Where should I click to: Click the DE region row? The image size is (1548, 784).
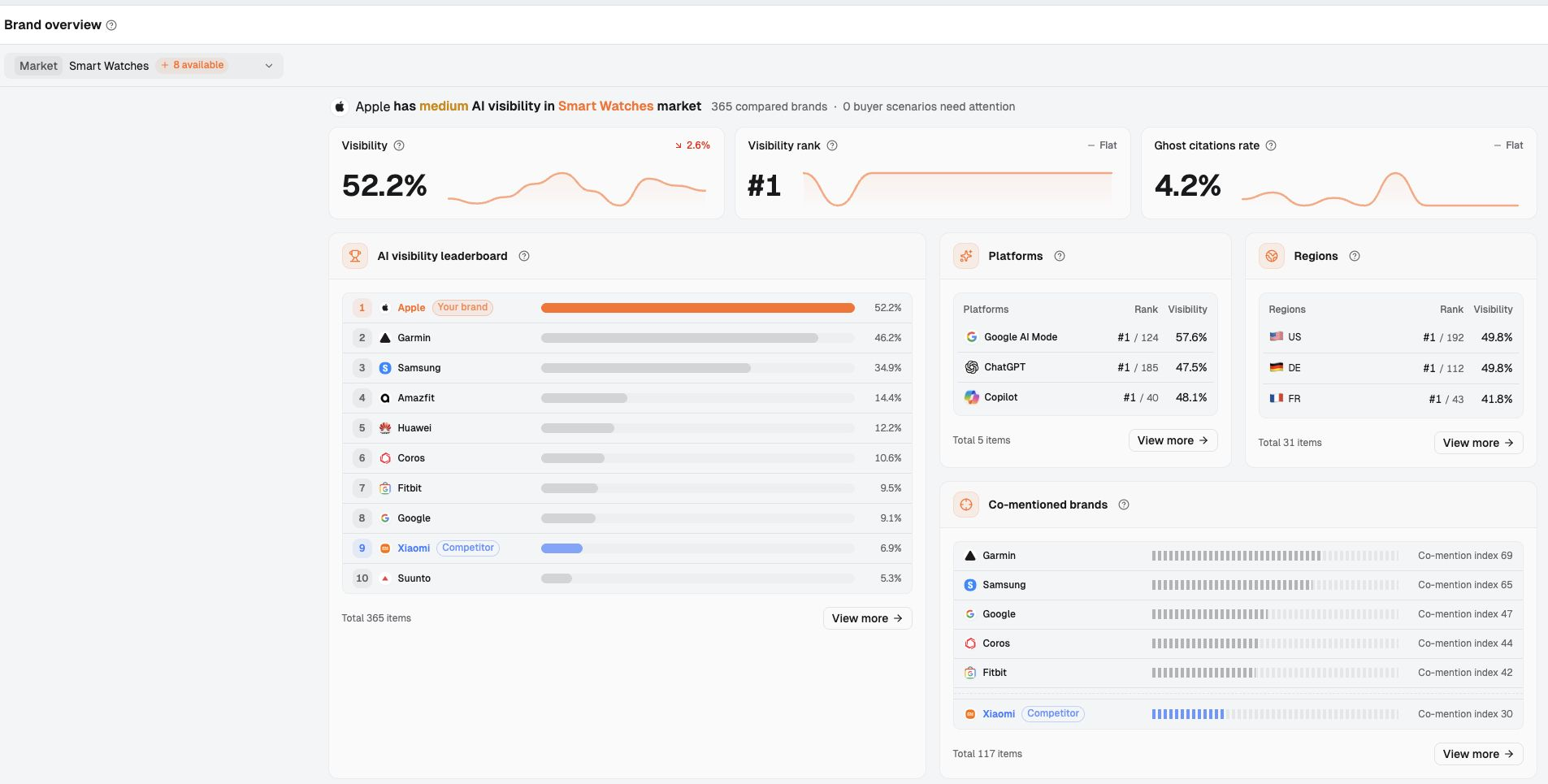tap(1390, 368)
